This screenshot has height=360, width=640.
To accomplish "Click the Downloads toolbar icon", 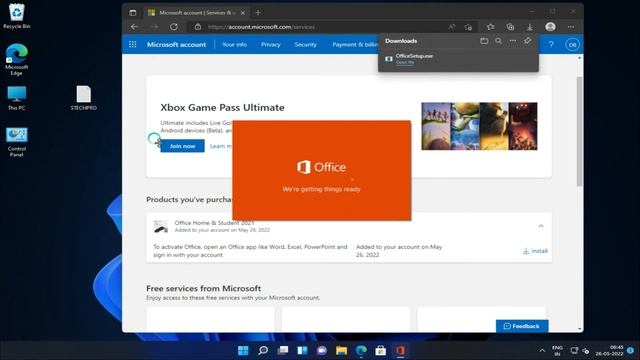I will (x=530, y=27).
